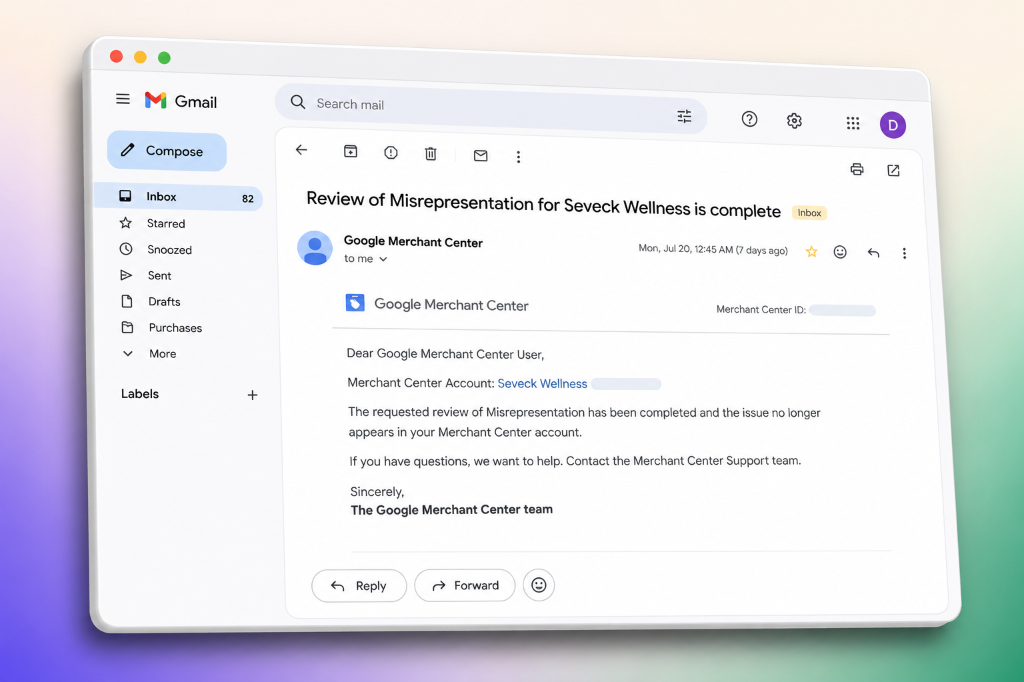Open toolbar more options menu
This screenshot has width=1024, height=682.
[519, 157]
